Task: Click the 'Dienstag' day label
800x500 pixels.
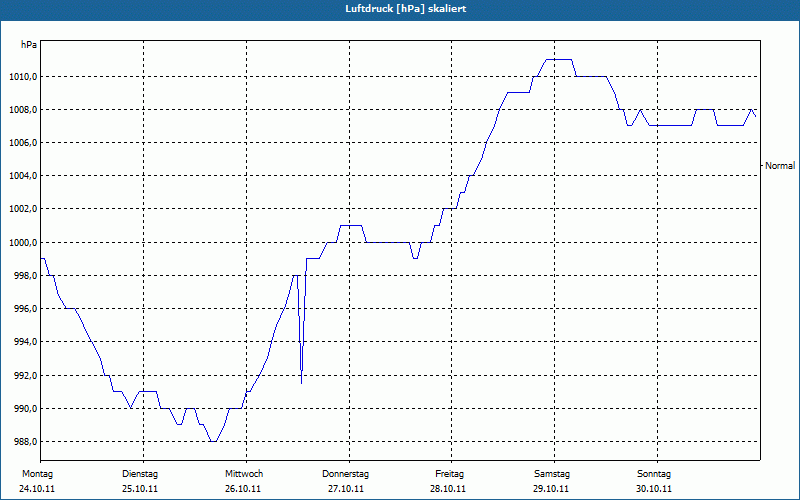Action: 140,474
